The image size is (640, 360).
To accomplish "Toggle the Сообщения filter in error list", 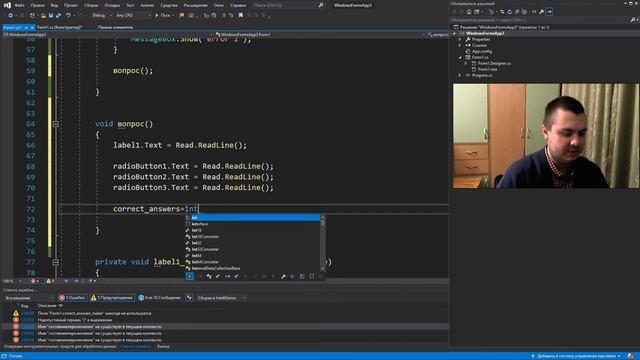I will pos(159,298).
